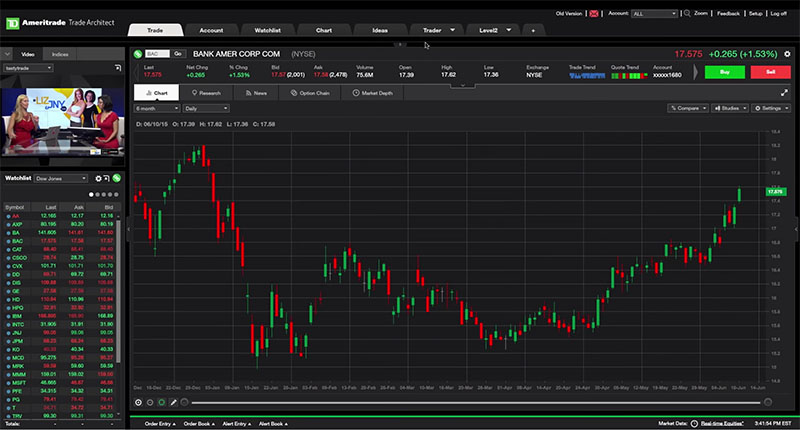This screenshot has width=800, height=430.
Task: Open the Studies dropdown
Action: pos(730,108)
